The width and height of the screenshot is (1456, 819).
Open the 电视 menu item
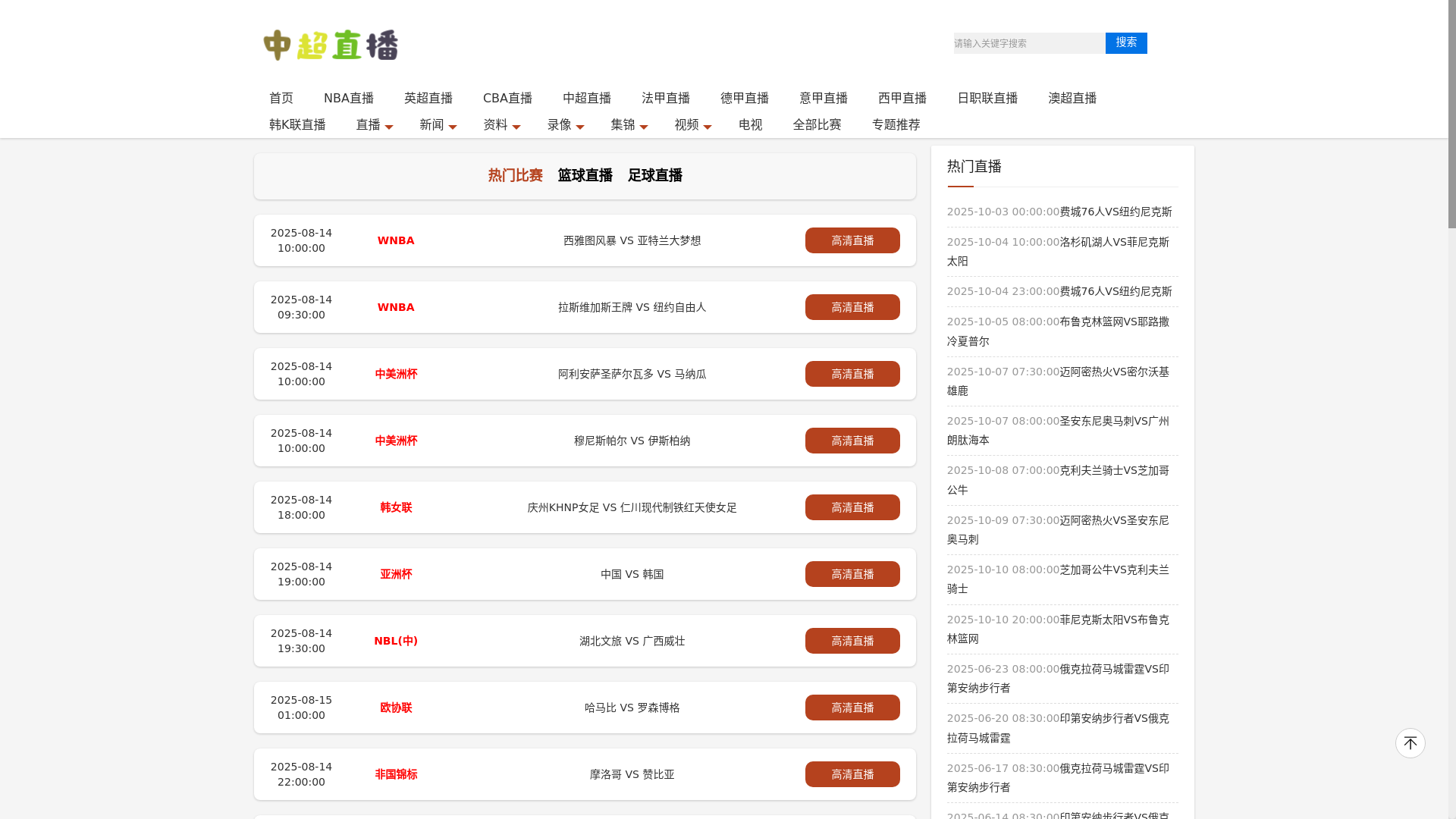tap(751, 124)
